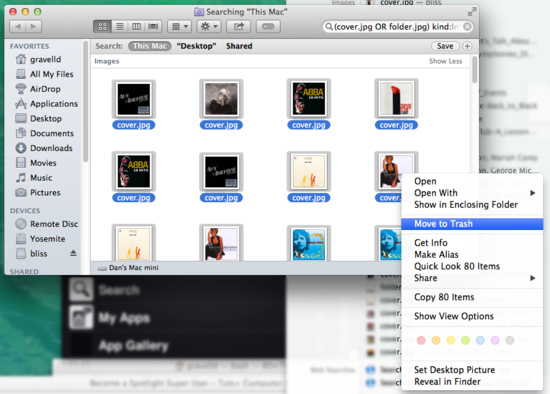Viewport: 550px width, 394px height.
Task: Click the Edit Tags toolbar button
Action: [268, 27]
